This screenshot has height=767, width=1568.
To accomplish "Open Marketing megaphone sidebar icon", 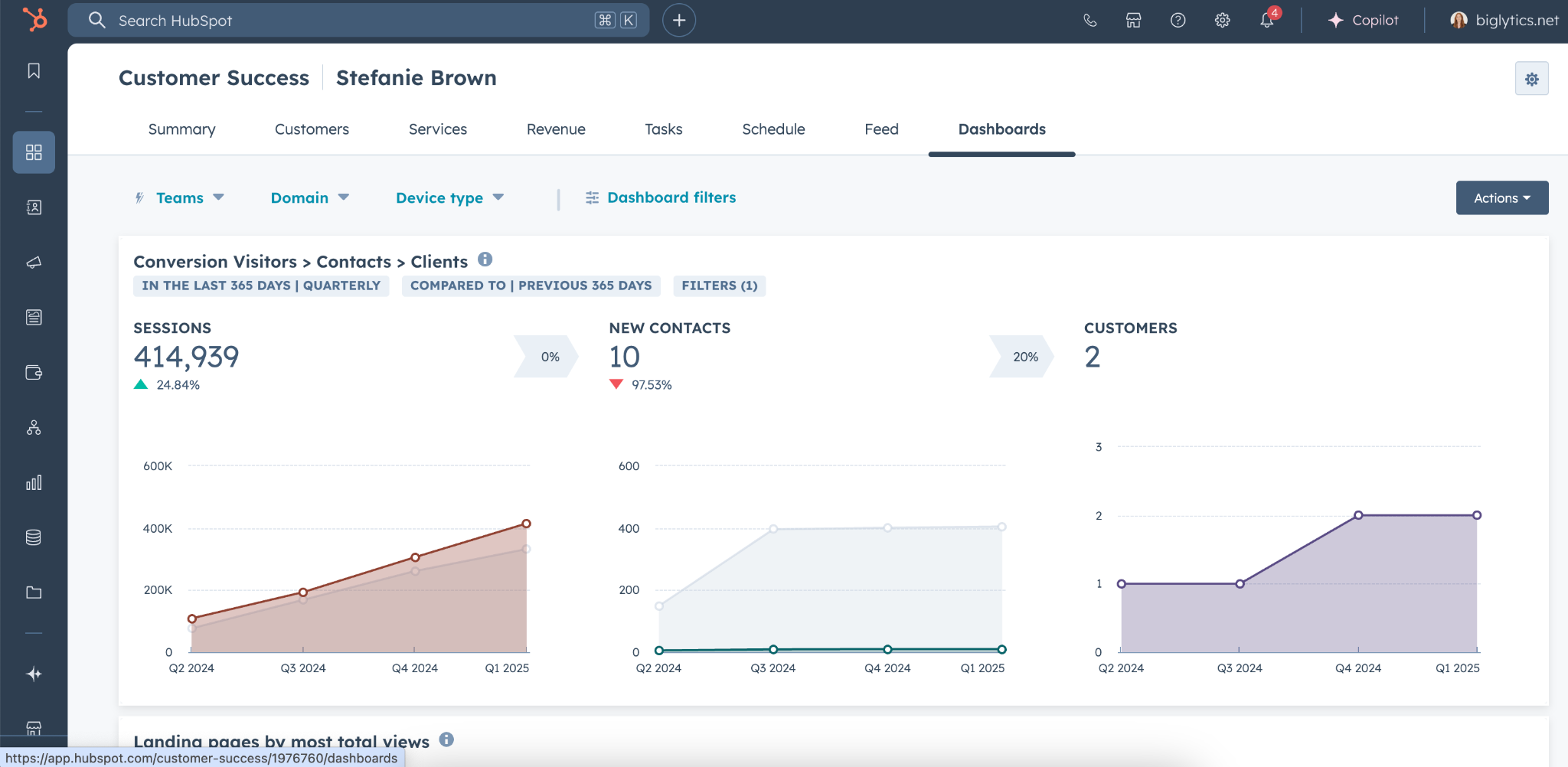I will [x=34, y=263].
